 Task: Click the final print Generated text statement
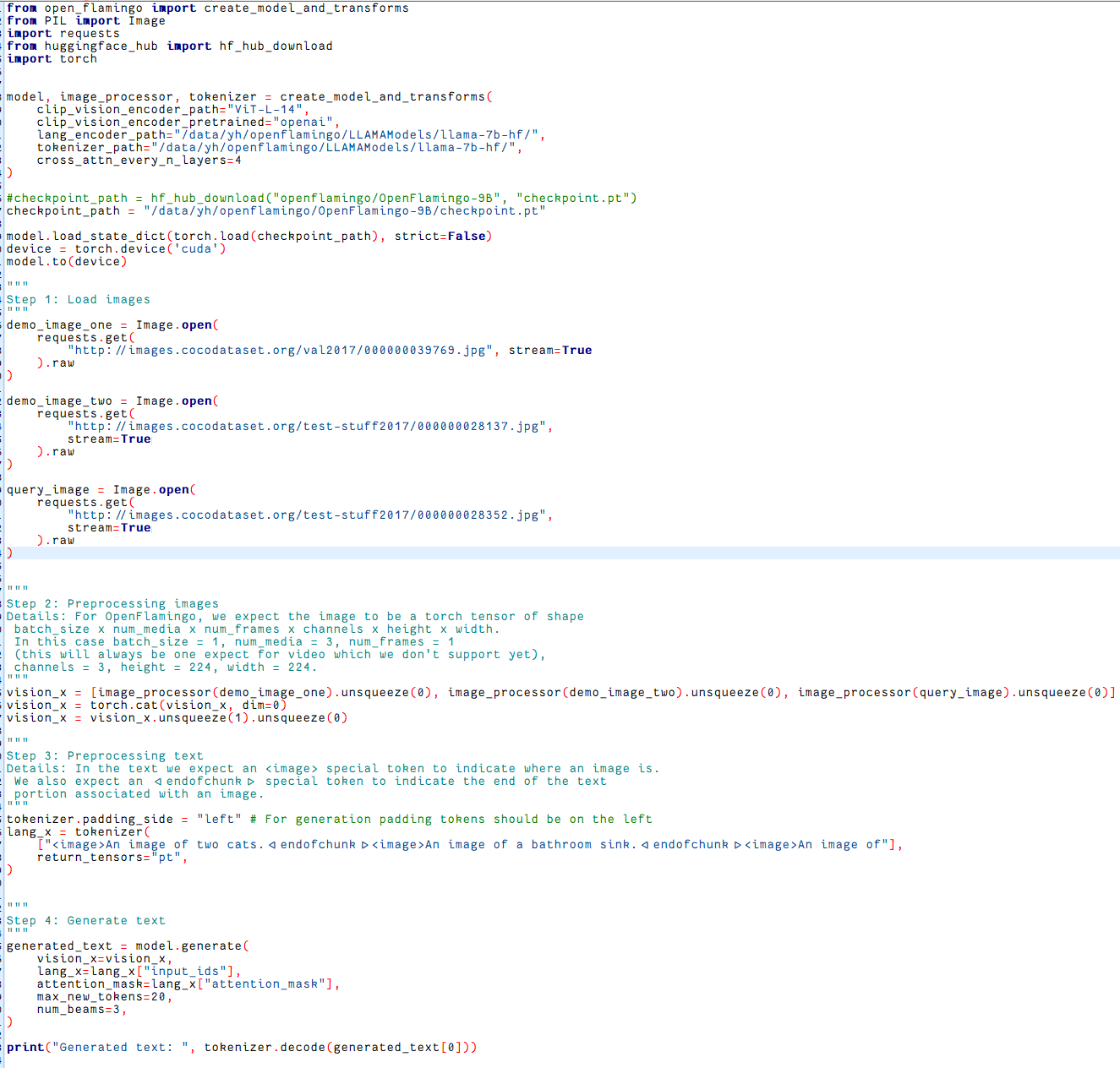pyautogui.click(x=241, y=1047)
